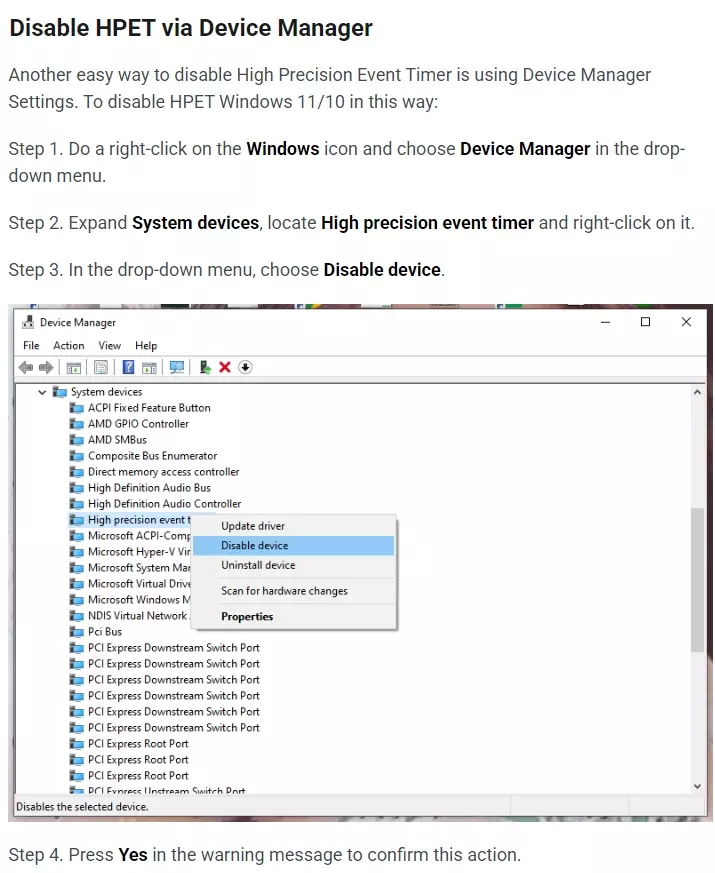The image size is (715, 873).
Task: Click the vertical scrollbar thumb in the device list
Action: pyautogui.click(x=697, y=580)
